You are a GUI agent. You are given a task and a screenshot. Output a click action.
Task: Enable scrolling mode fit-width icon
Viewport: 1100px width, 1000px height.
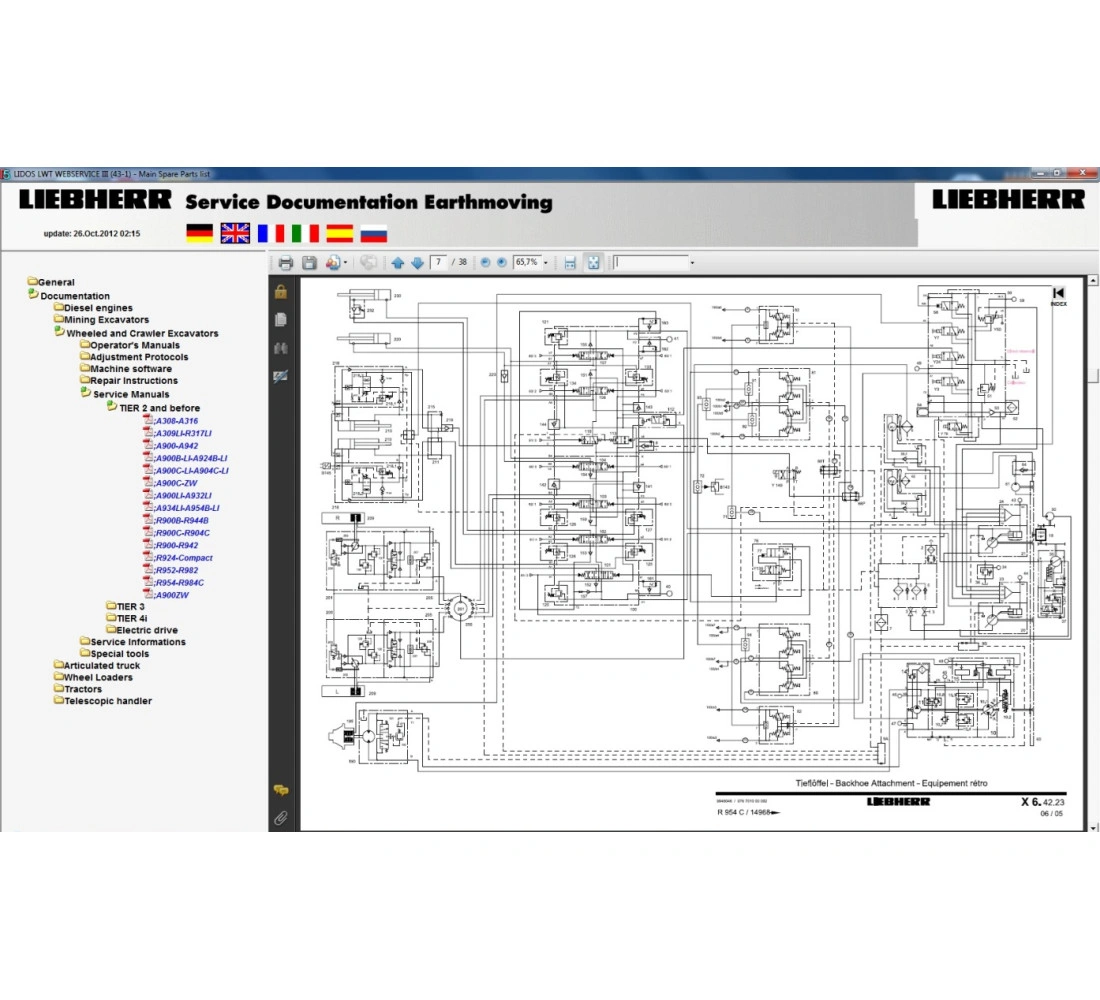pyautogui.click(x=570, y=262)
